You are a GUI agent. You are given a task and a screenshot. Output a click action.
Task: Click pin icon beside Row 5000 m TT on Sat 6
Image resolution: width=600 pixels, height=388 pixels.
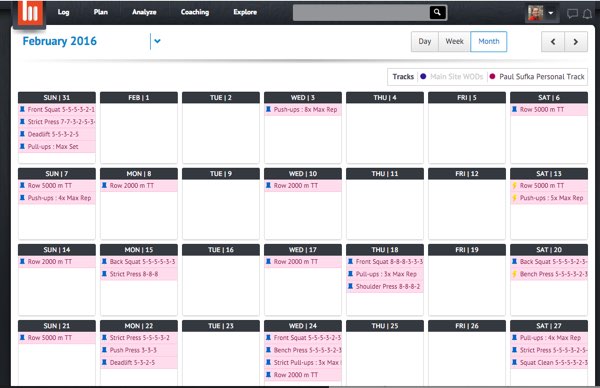coord(515,109)
